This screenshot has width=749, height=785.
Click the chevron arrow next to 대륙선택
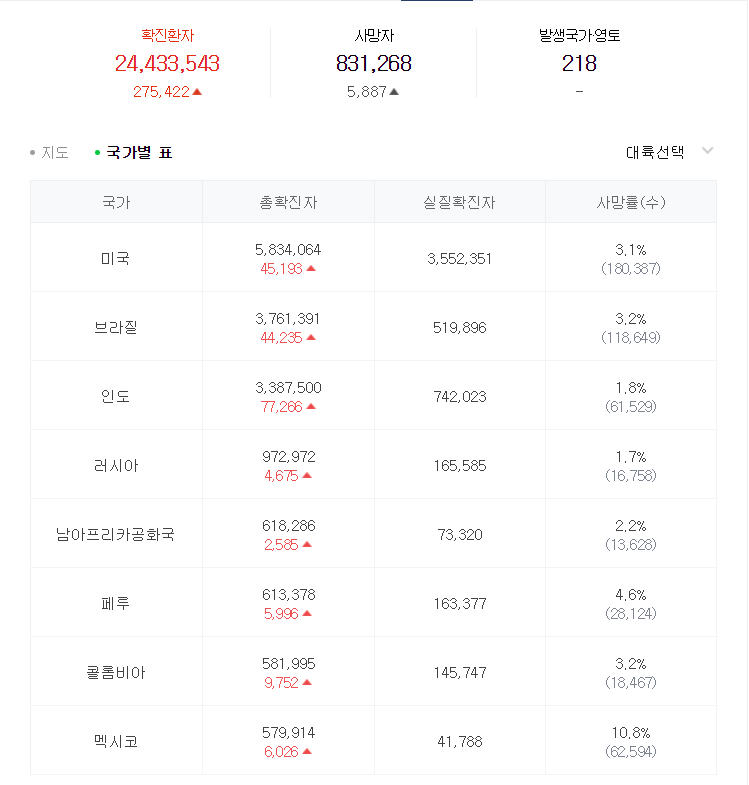(708, 151)
